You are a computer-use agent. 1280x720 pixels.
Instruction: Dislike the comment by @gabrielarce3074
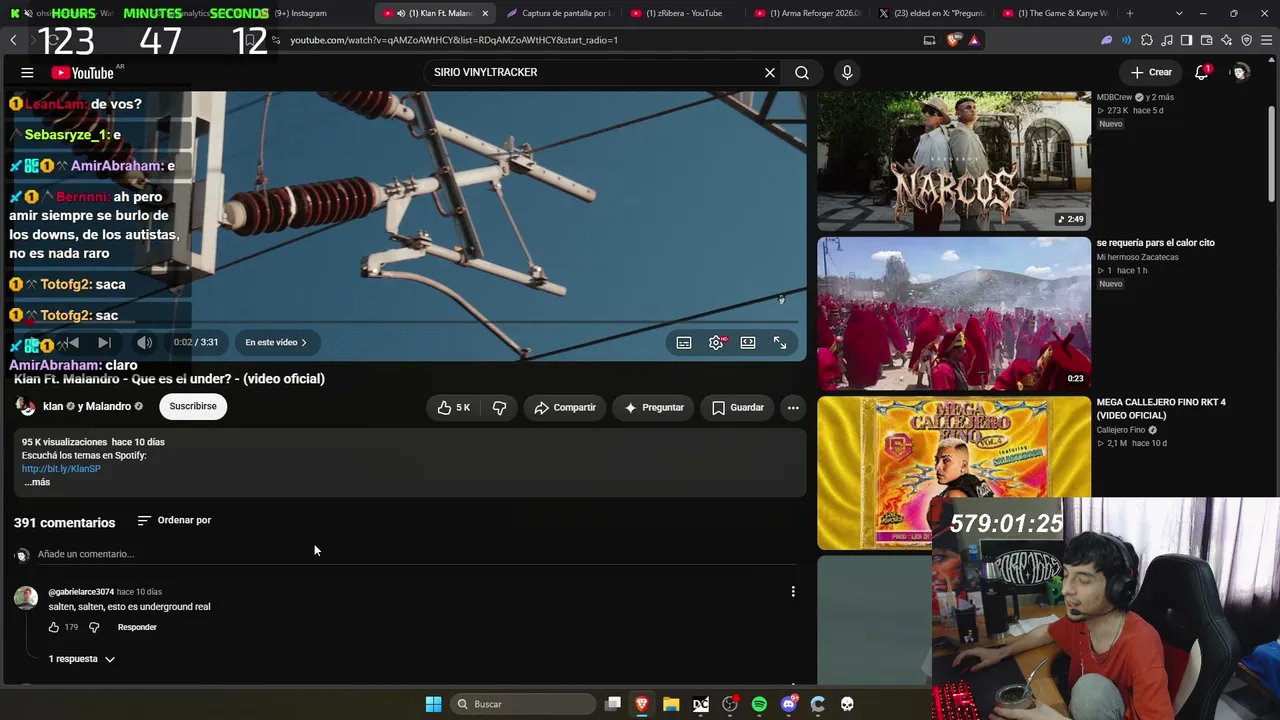pos(94,627)
